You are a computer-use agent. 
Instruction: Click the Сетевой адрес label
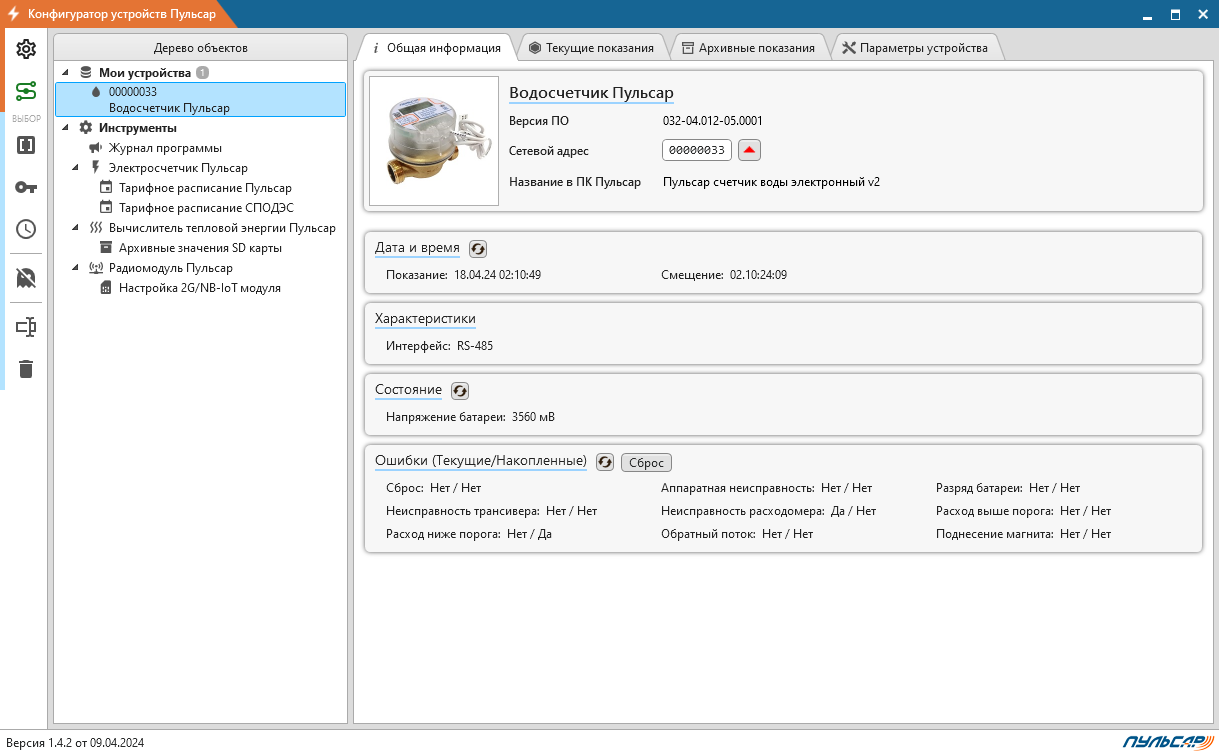(549, 151)
